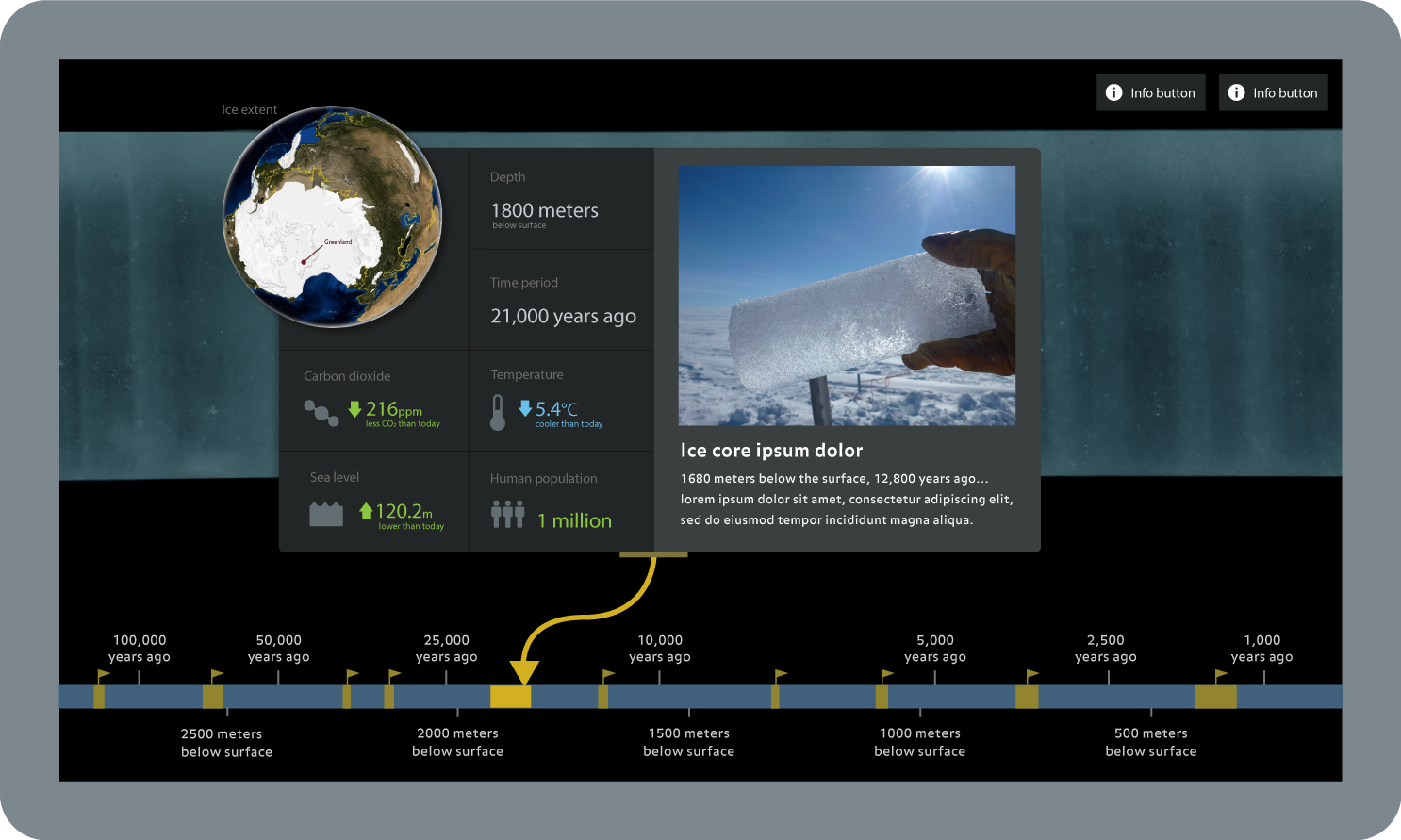This screenshot has height=840, width=1401.
Task: Click the 21,000 years ago time period
Action: pos(563,316)
